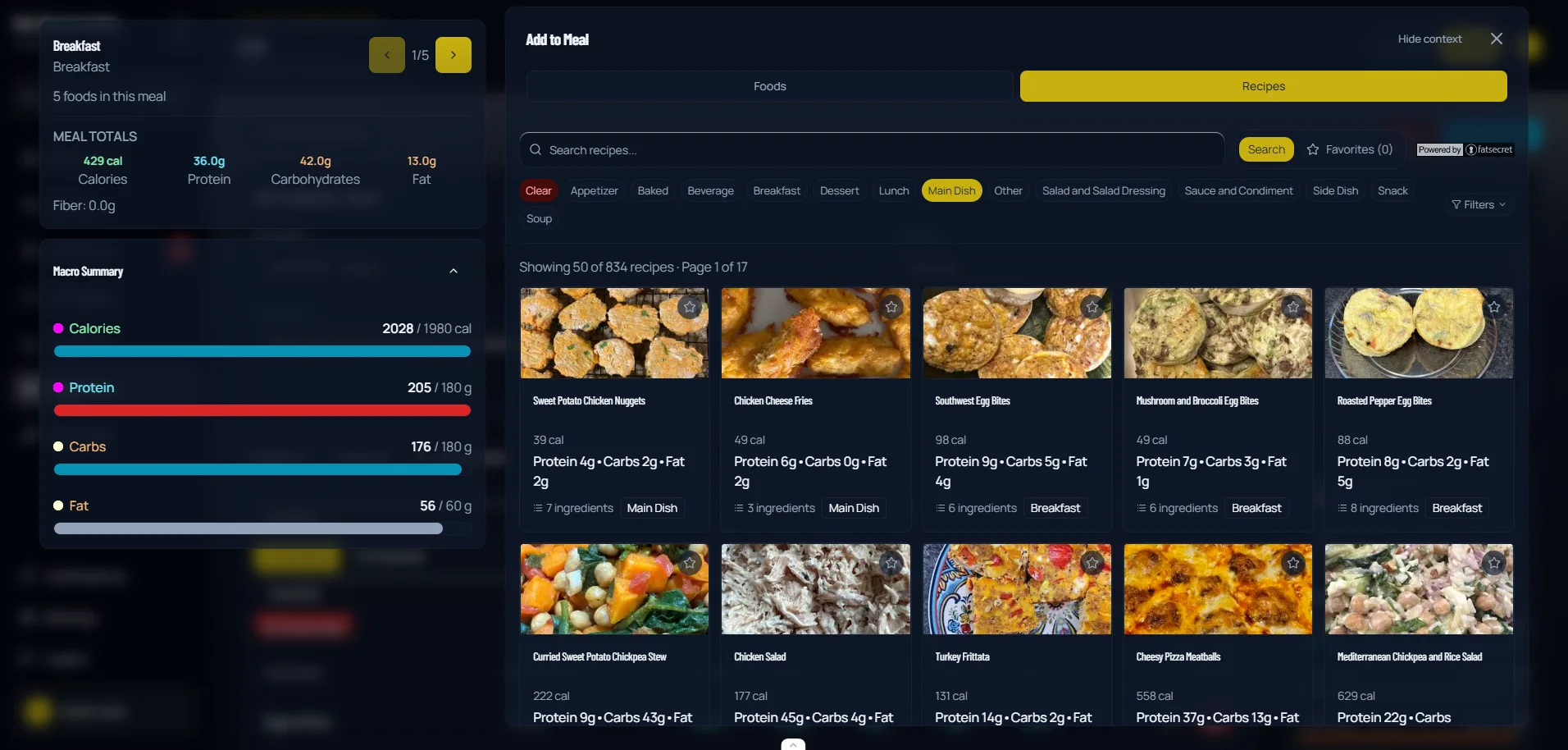Go to previous meal arrow

point(387,55)
